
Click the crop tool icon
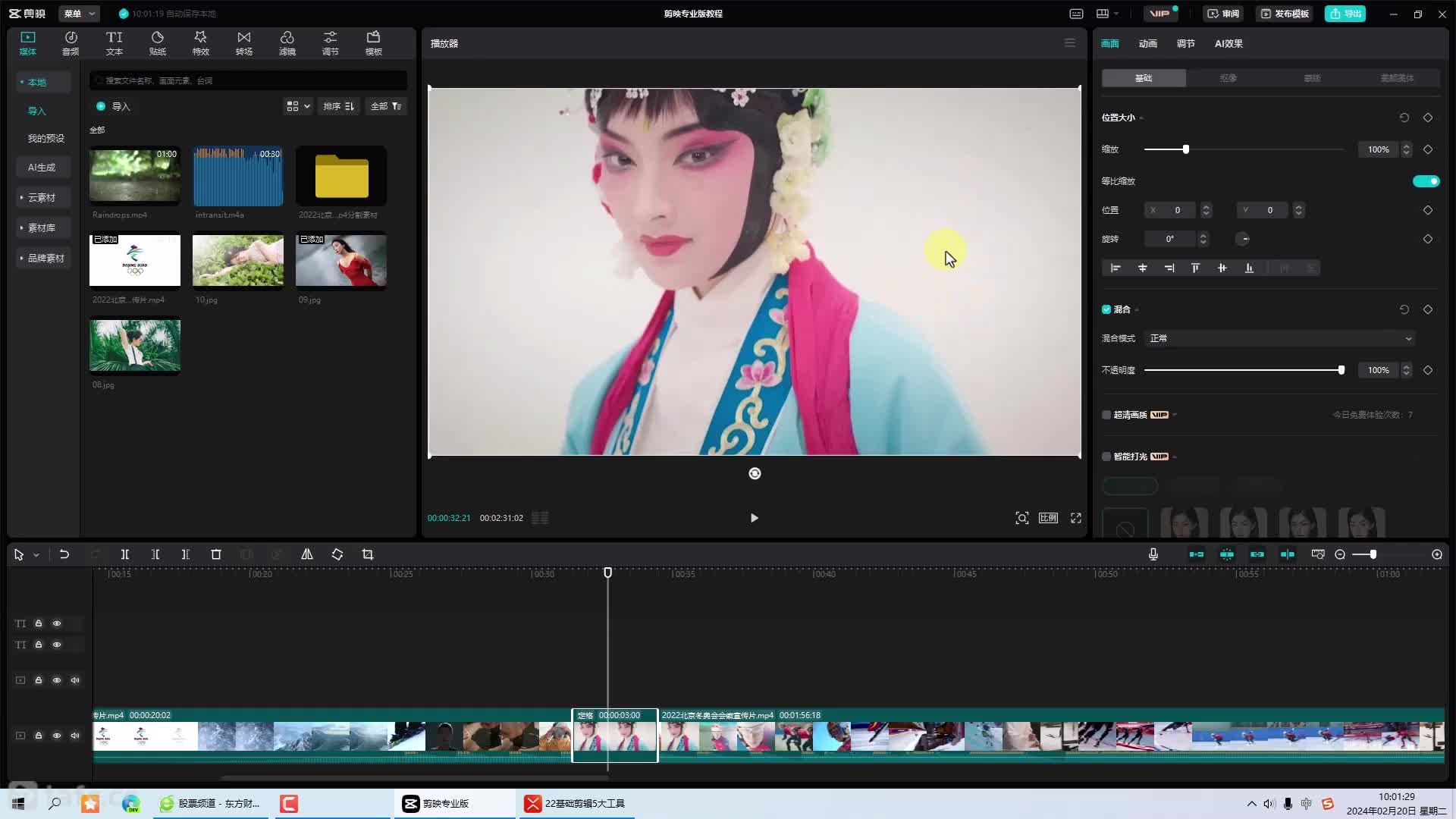(x=368, y=554)
